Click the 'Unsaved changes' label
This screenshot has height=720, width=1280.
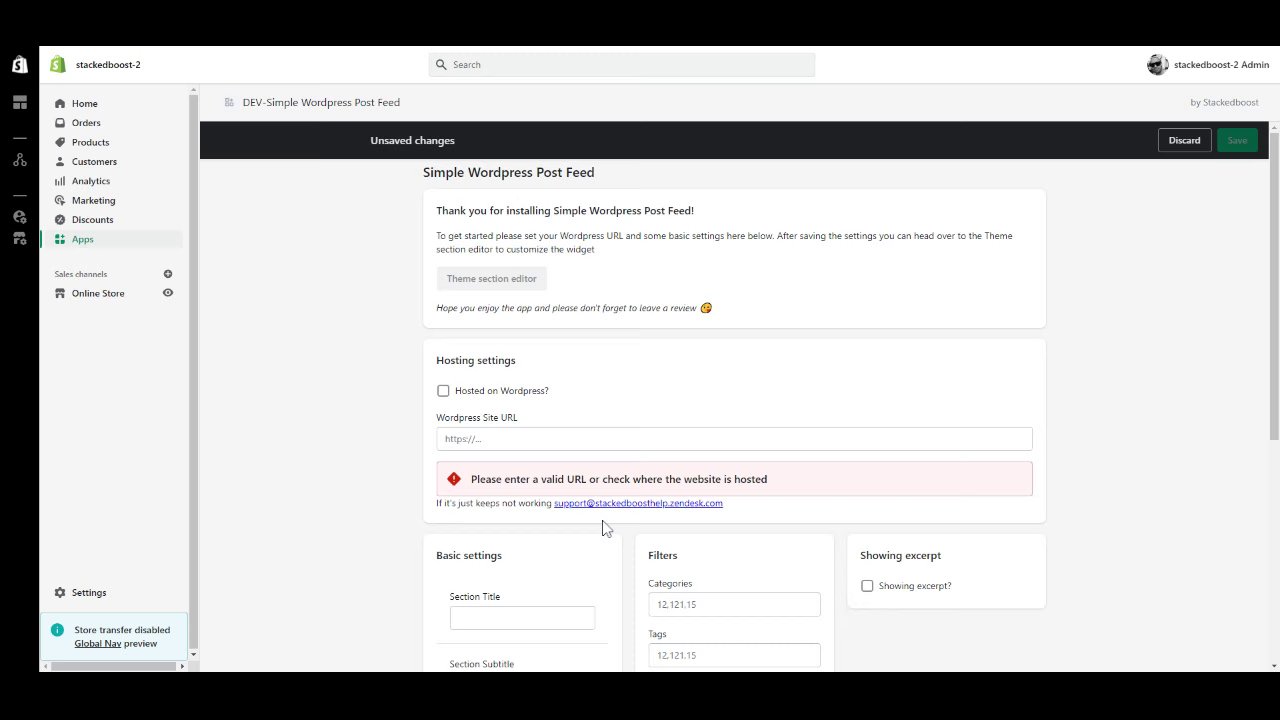(412, 141)
